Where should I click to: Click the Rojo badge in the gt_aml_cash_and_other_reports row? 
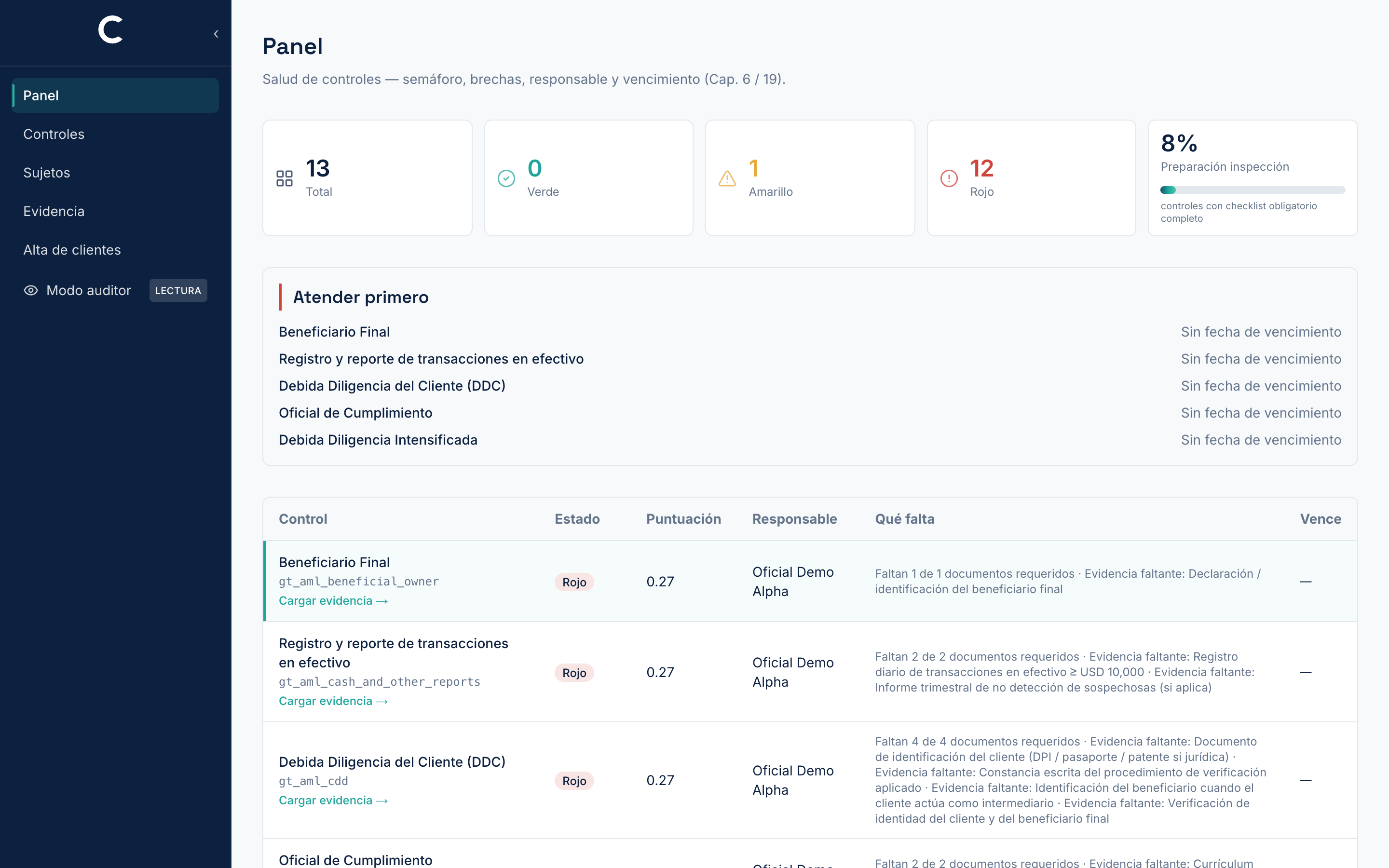pos(574,673)
